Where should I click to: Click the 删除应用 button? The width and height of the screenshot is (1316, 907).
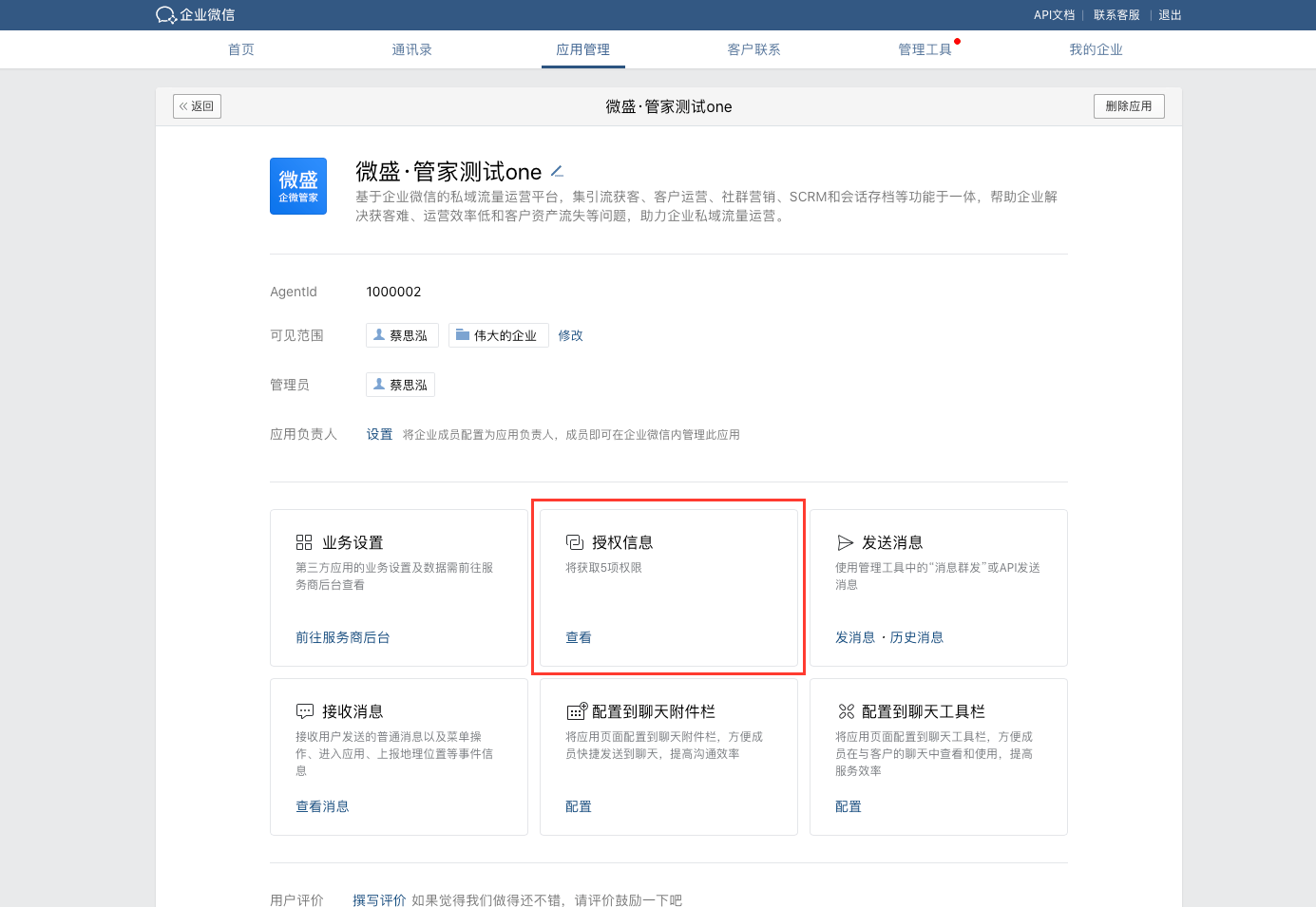(x=1129, y=106)
